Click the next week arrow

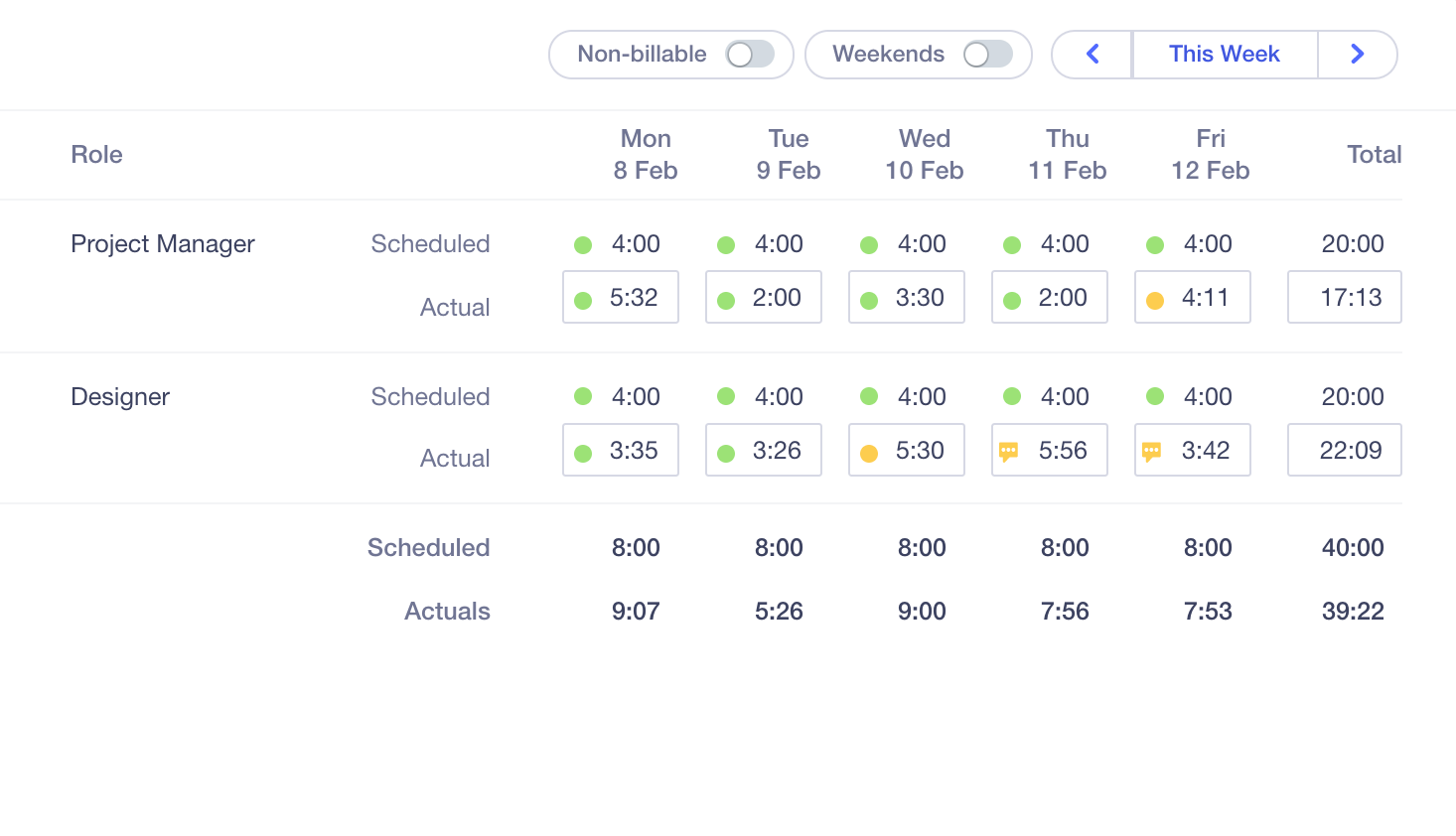1357,55
